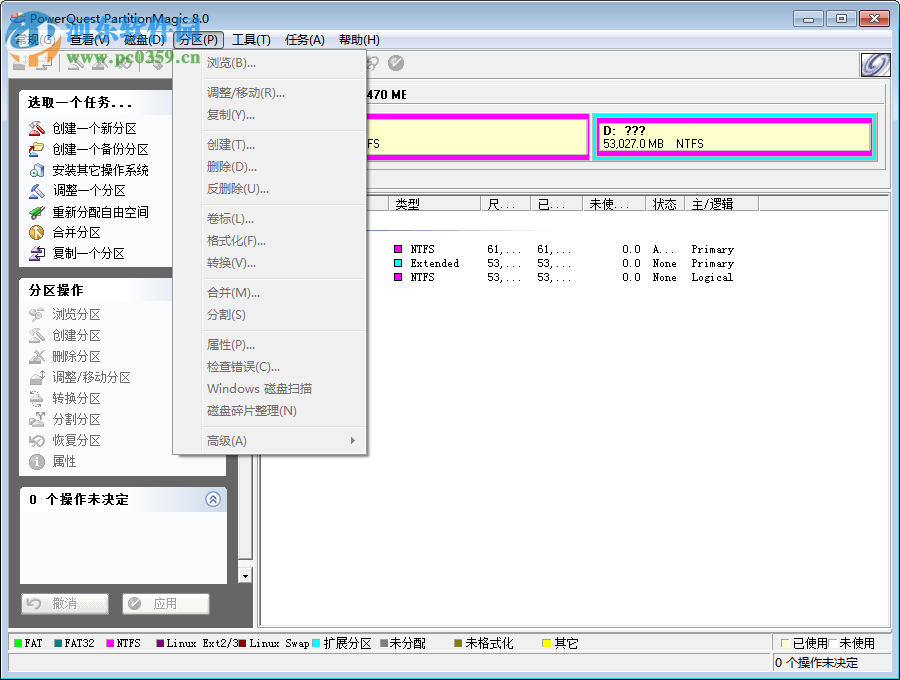This screenshot has height=680, width=900.
Task: Click the help icon at toolbar right
Action: pos(875,63)
